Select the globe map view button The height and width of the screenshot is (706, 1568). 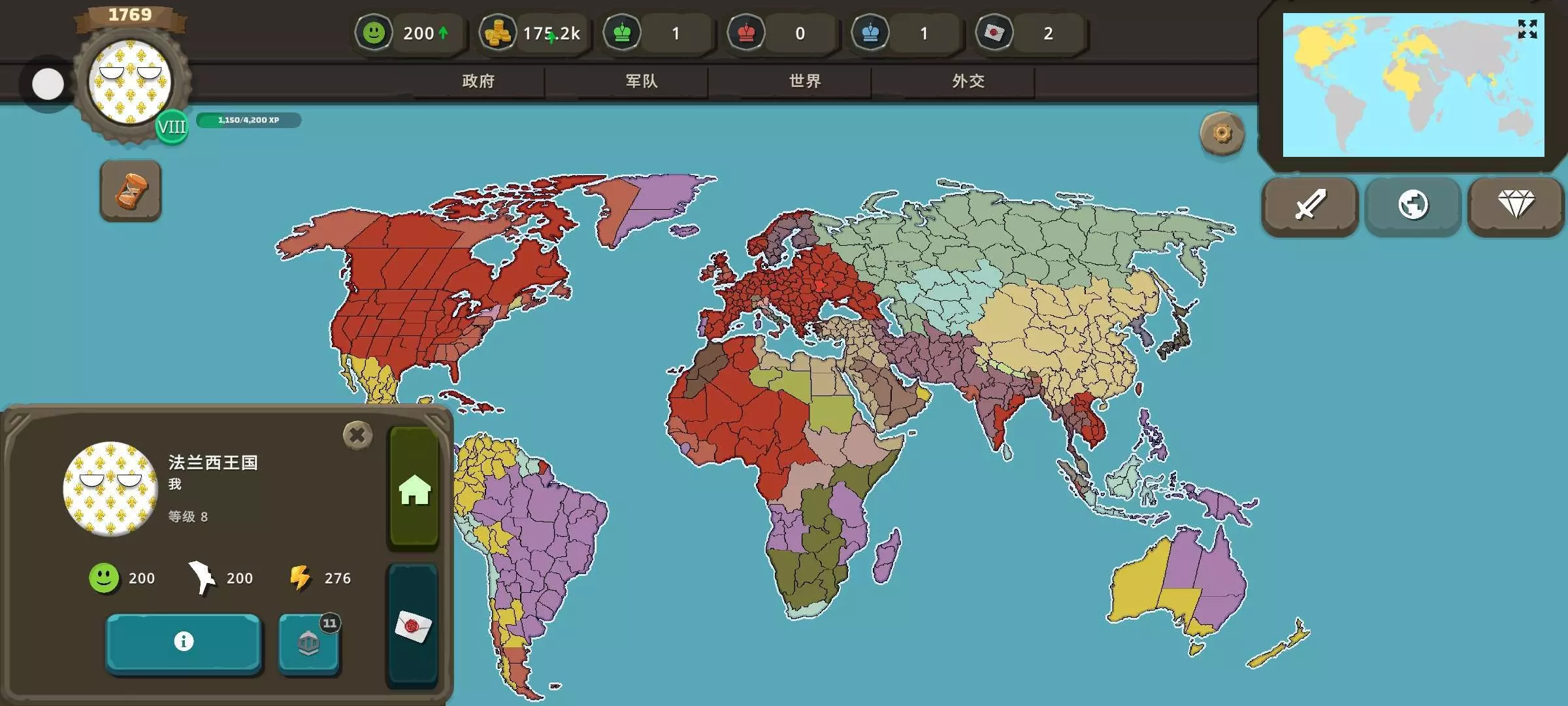point(1413,205)
